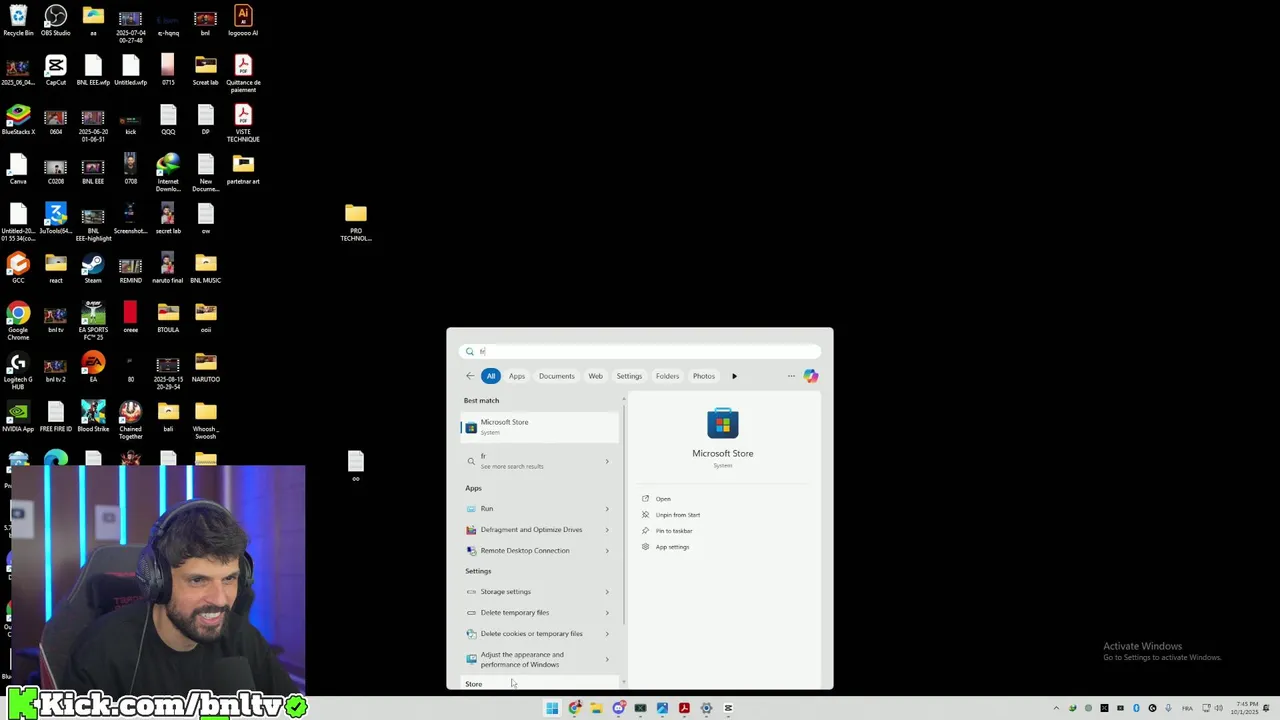Open Settings gear on the taskbar
Screen dimensions: 1280x720
(706, 708)
